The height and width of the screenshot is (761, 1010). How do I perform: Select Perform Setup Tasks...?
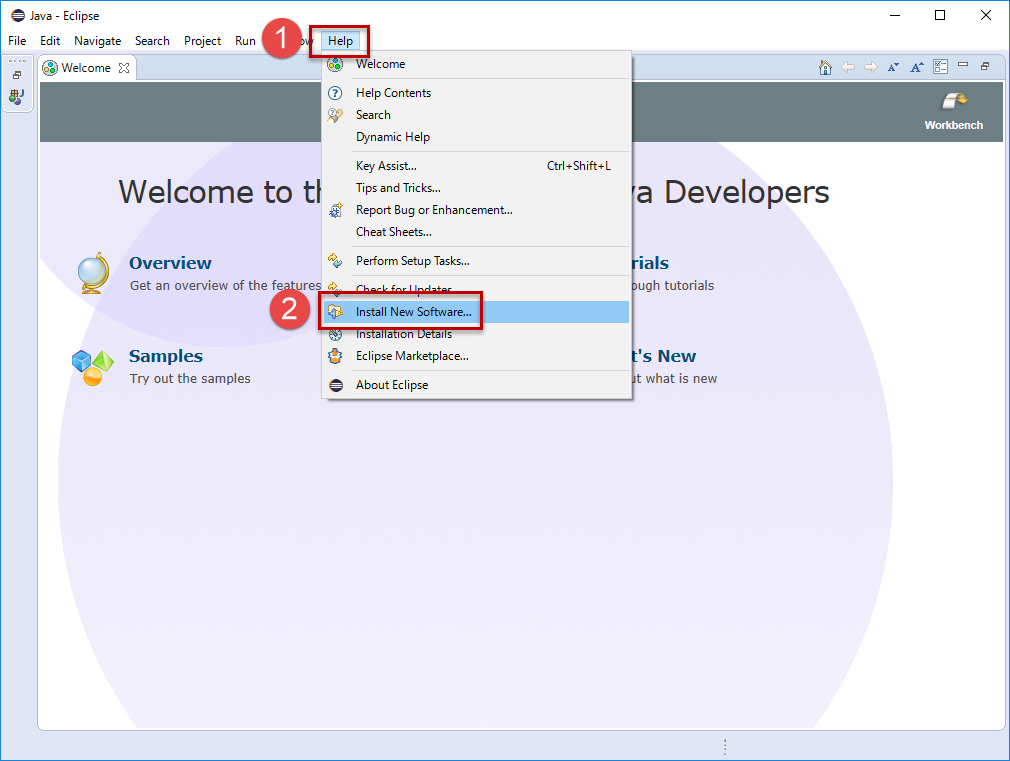(x=477, y=260)
